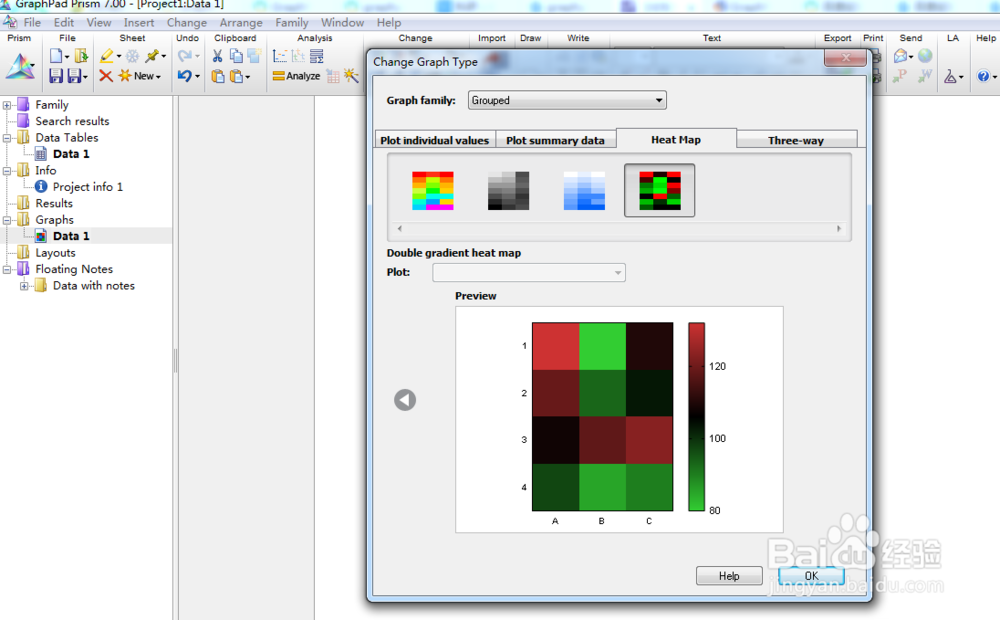The height and width of the screenshot is (620, 1000).
Task: Delete sheet with the red X icon
Action: click(x=106, y=76)
